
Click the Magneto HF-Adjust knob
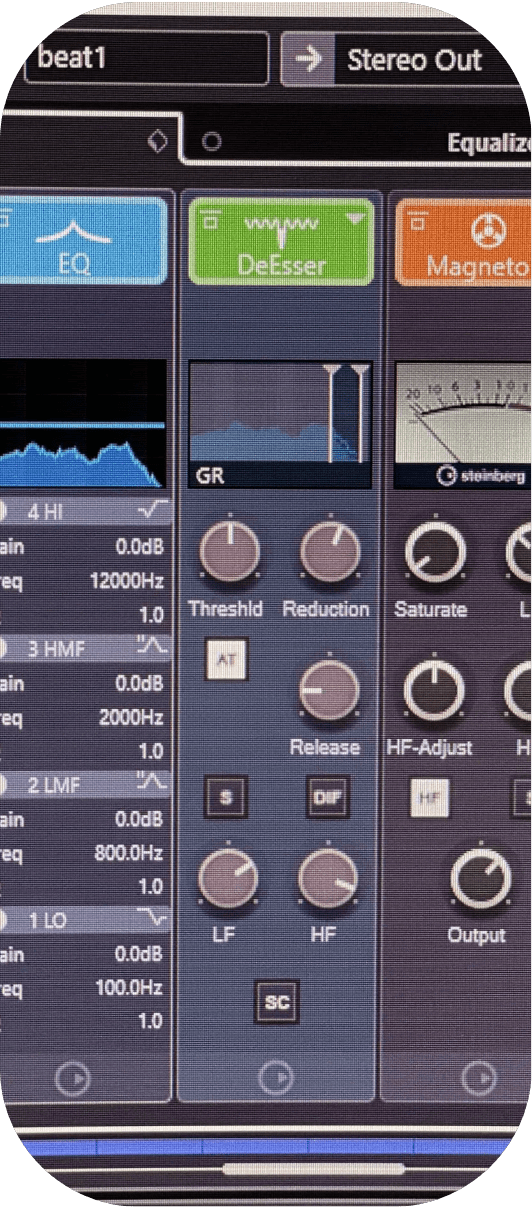pyautogui.click(x=434, y=690)
